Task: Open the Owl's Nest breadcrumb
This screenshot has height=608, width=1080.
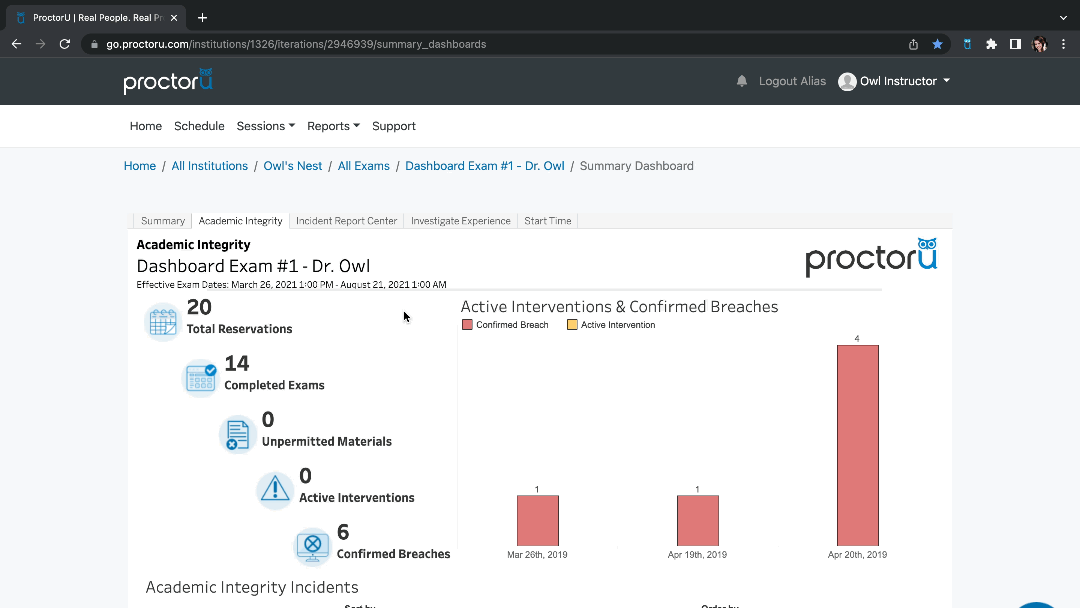Action: pos(293,166)
